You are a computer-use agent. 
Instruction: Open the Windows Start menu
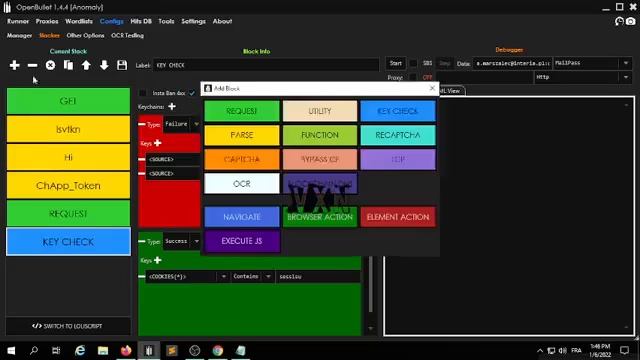[x=11, y=351]
